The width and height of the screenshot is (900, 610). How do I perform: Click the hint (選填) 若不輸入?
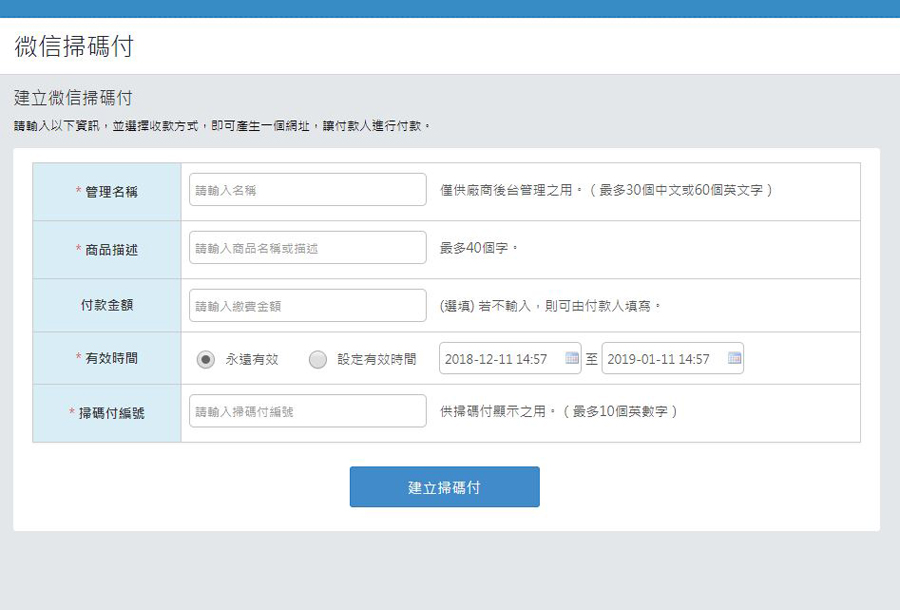(486, 306)
